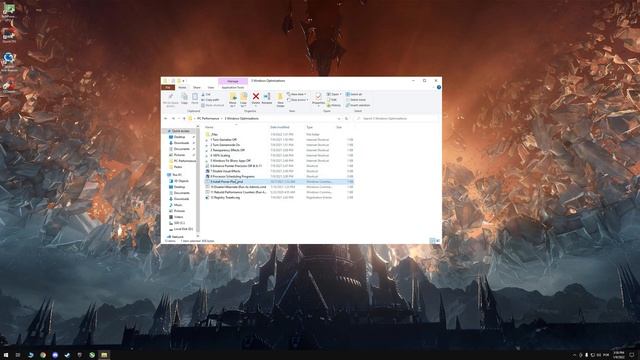Select the first folder in the file list
The image size is (640, 360).
pyautogui.click(x=214, y=134)
